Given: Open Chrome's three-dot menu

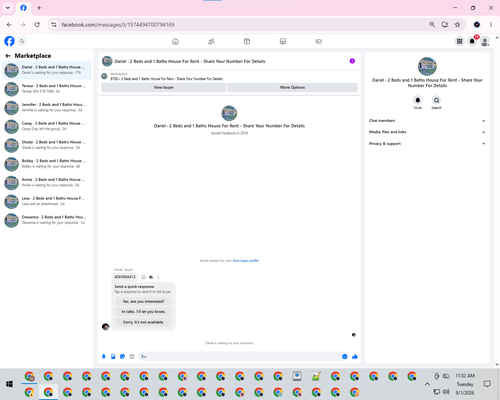Looking at the screenshot, I should point(491,25).
